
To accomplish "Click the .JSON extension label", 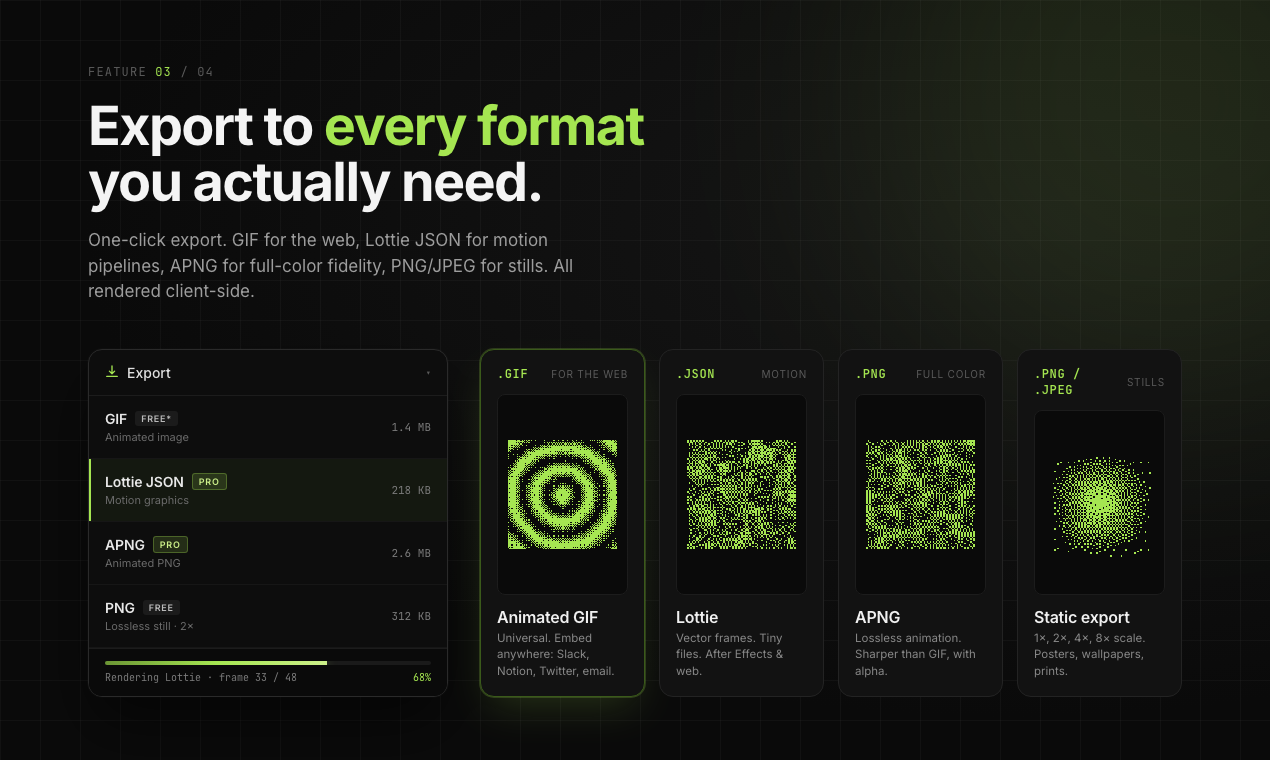I will pos(696,374).
